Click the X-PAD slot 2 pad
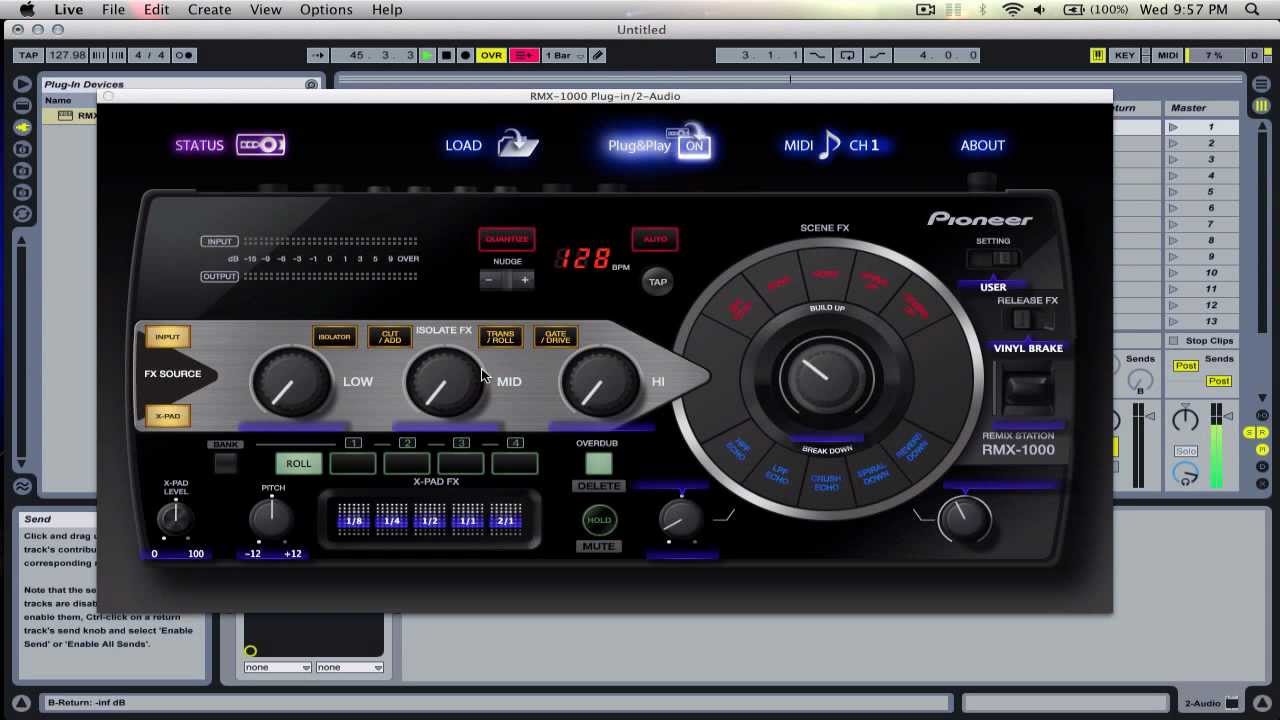This screenshot has height=720, width=1280. (x=406, y=463)
